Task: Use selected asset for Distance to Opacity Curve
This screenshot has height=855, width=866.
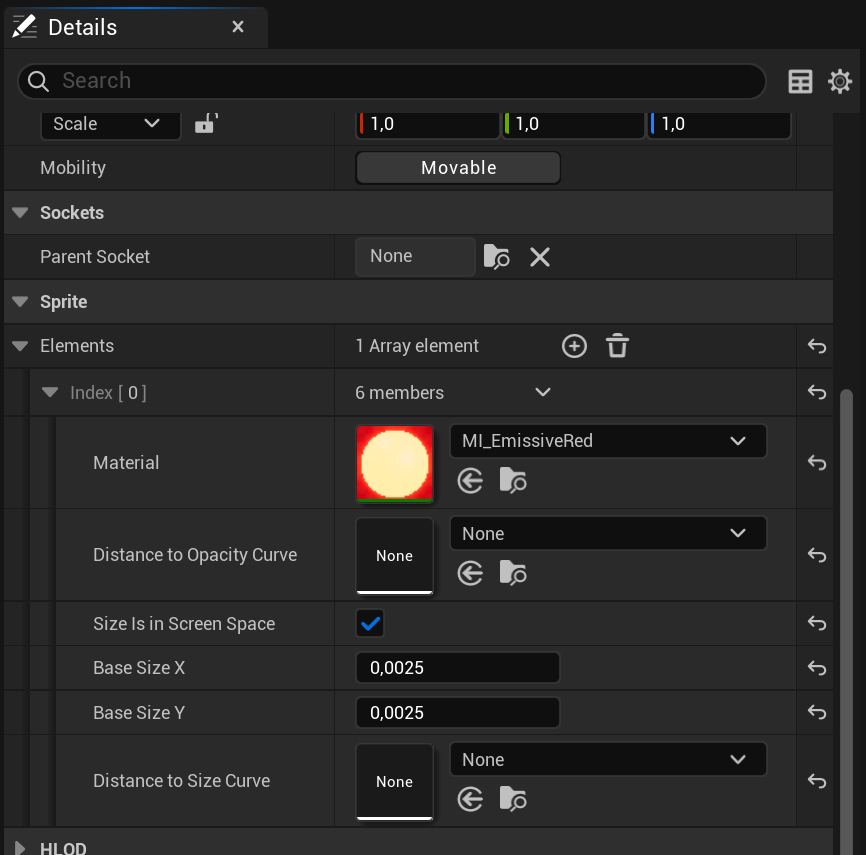Action: coord(470,573)
